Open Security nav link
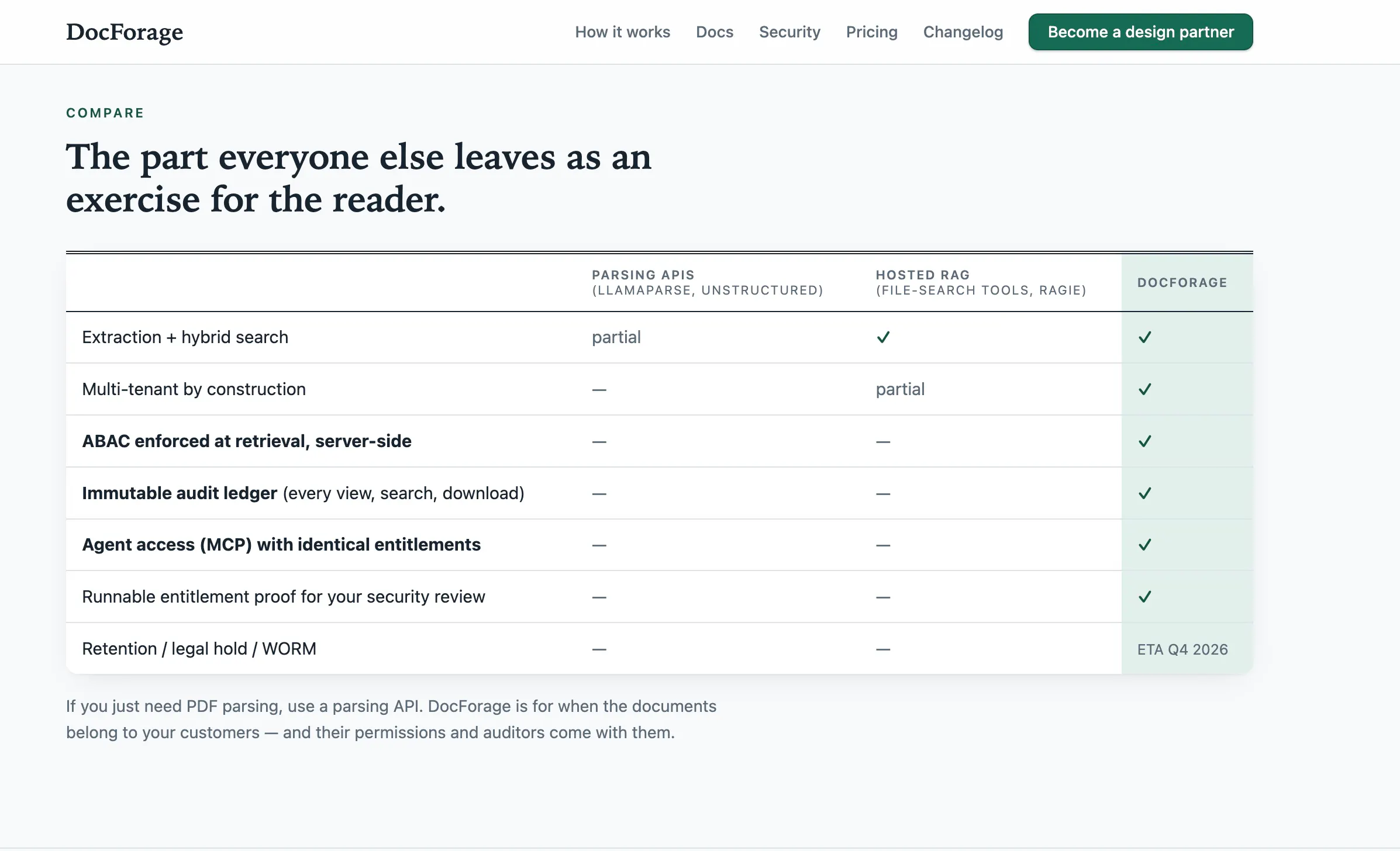Viewport: 1400px width, 851px height. 789,32
